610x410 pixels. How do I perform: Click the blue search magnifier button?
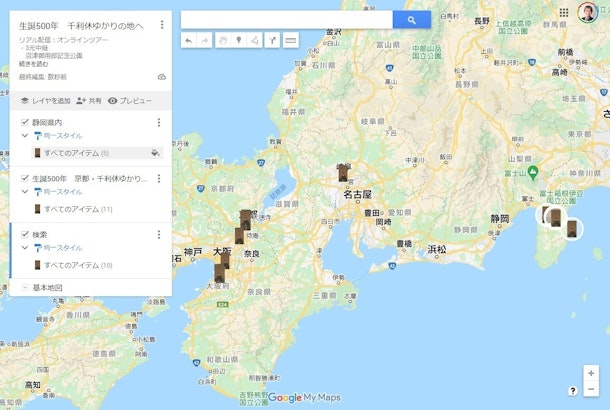point(411,19)
